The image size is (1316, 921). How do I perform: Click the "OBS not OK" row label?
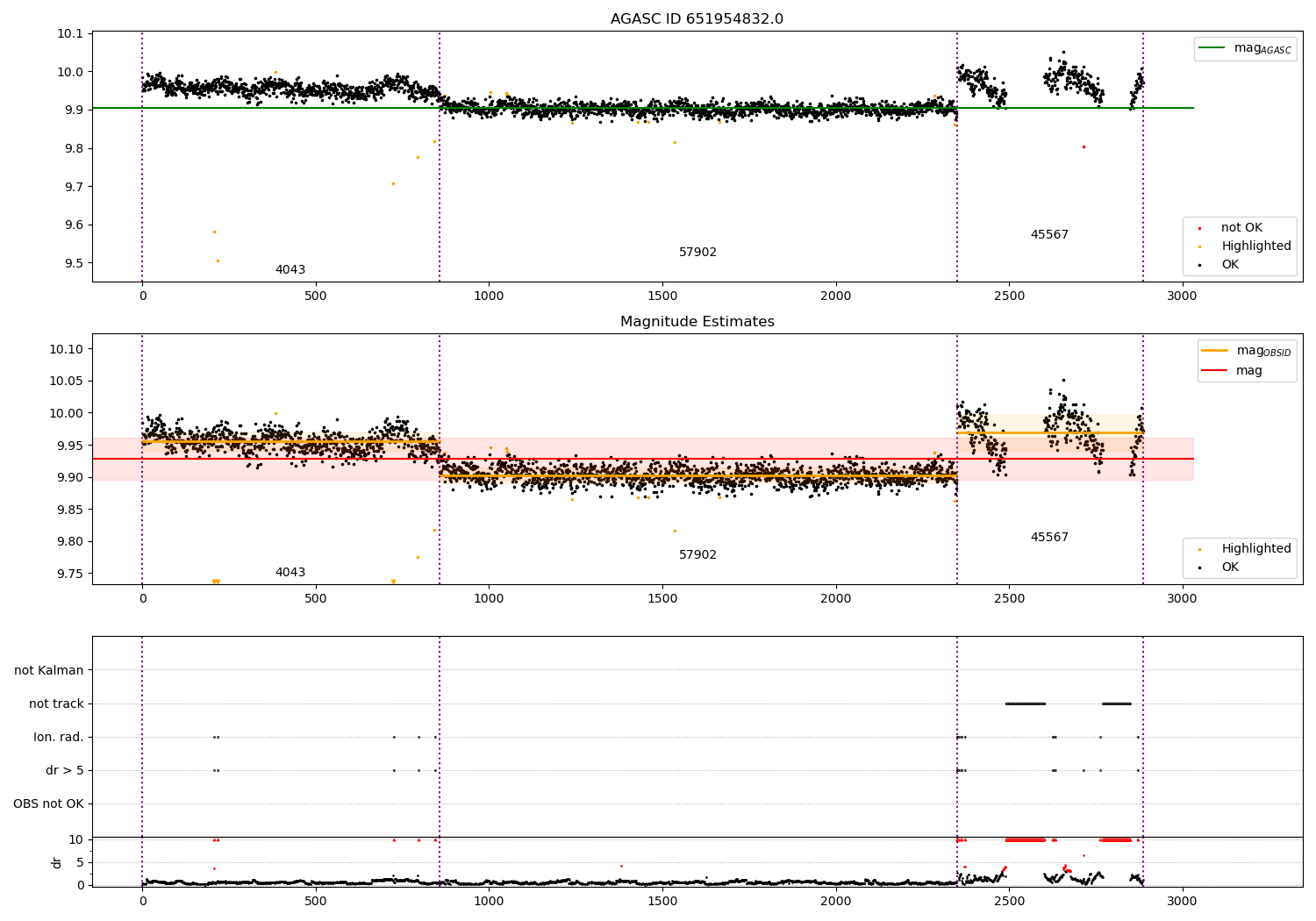point(48,804)
